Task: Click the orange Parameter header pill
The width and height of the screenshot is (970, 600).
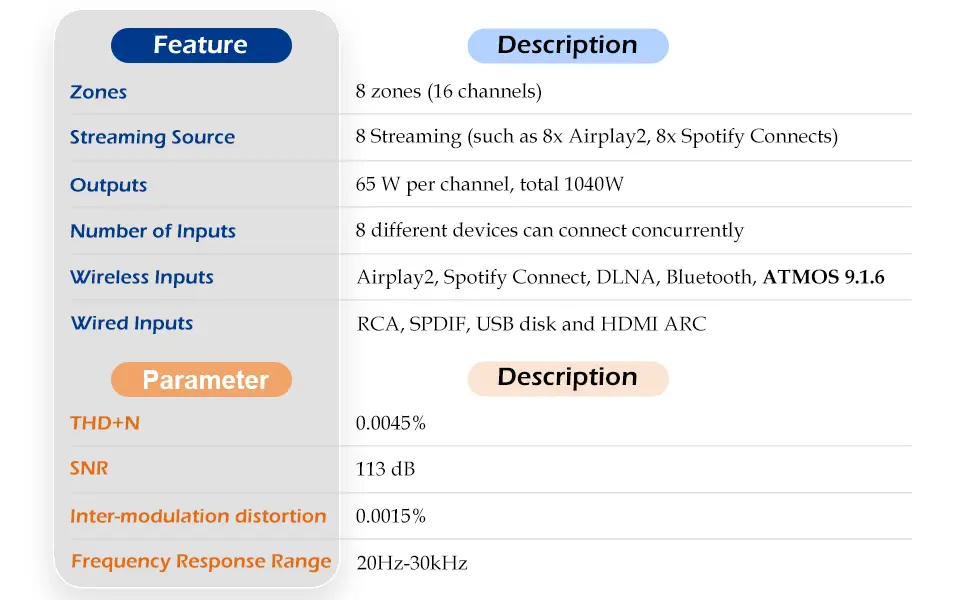Action: (201, 380)
